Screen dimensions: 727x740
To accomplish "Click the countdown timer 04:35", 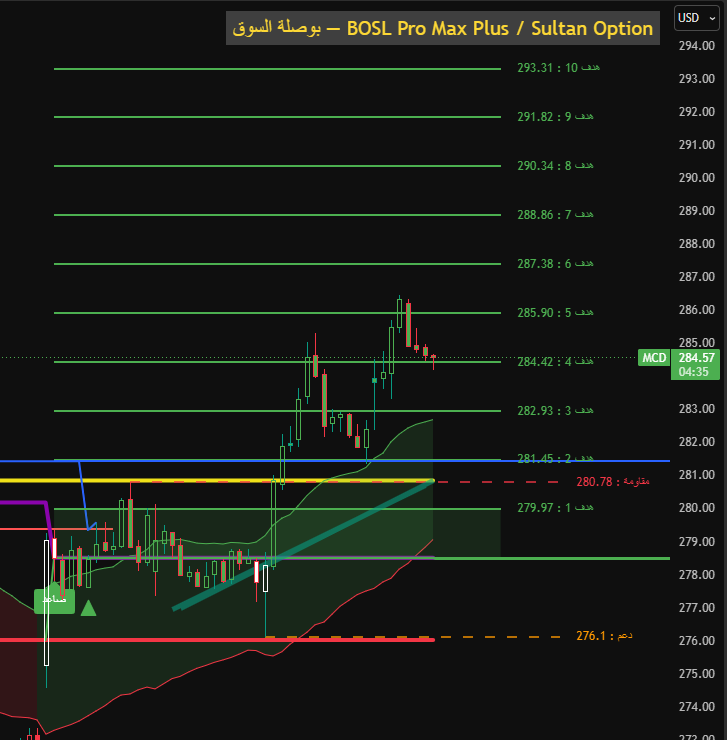I will [693, 372].
